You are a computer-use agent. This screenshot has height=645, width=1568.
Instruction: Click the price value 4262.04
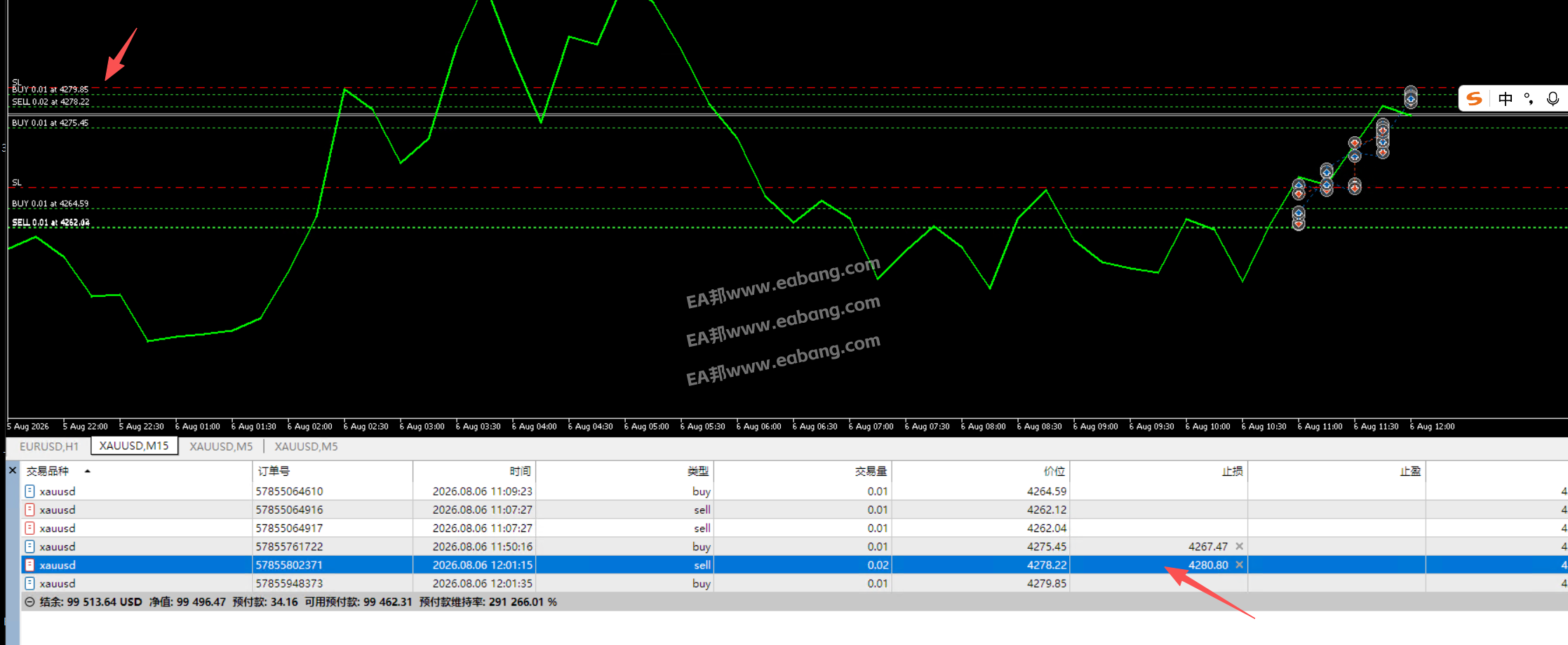click(1046, 528)
